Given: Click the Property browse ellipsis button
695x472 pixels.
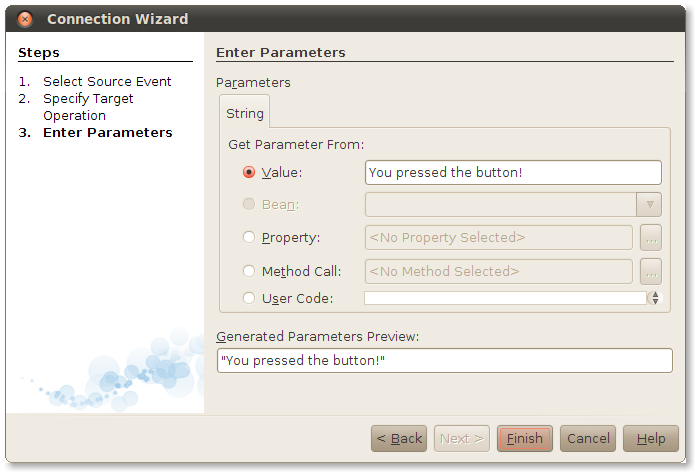Looking at the screenshot, I should point(651,238).
